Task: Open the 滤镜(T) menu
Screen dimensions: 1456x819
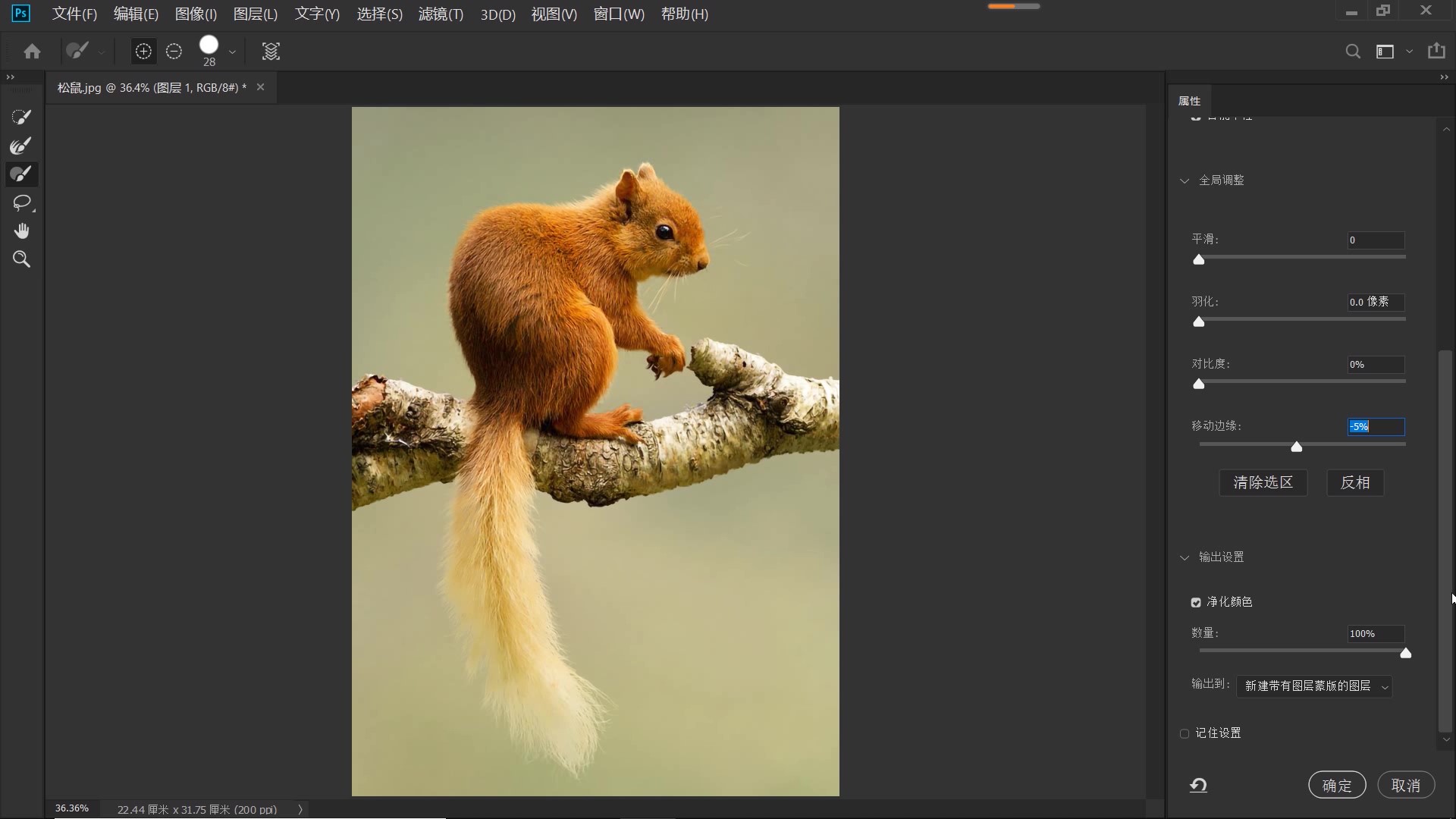Action: [x=441, y=14]
